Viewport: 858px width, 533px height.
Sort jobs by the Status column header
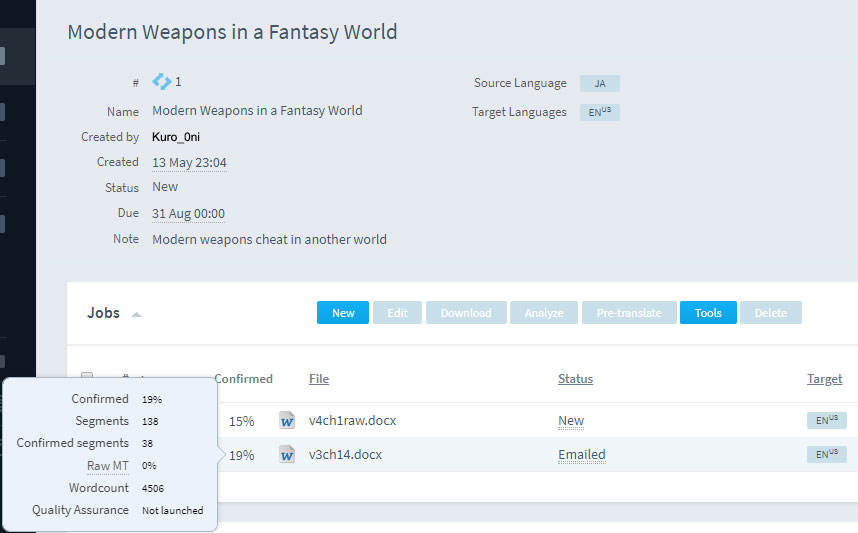pos(575,379)
